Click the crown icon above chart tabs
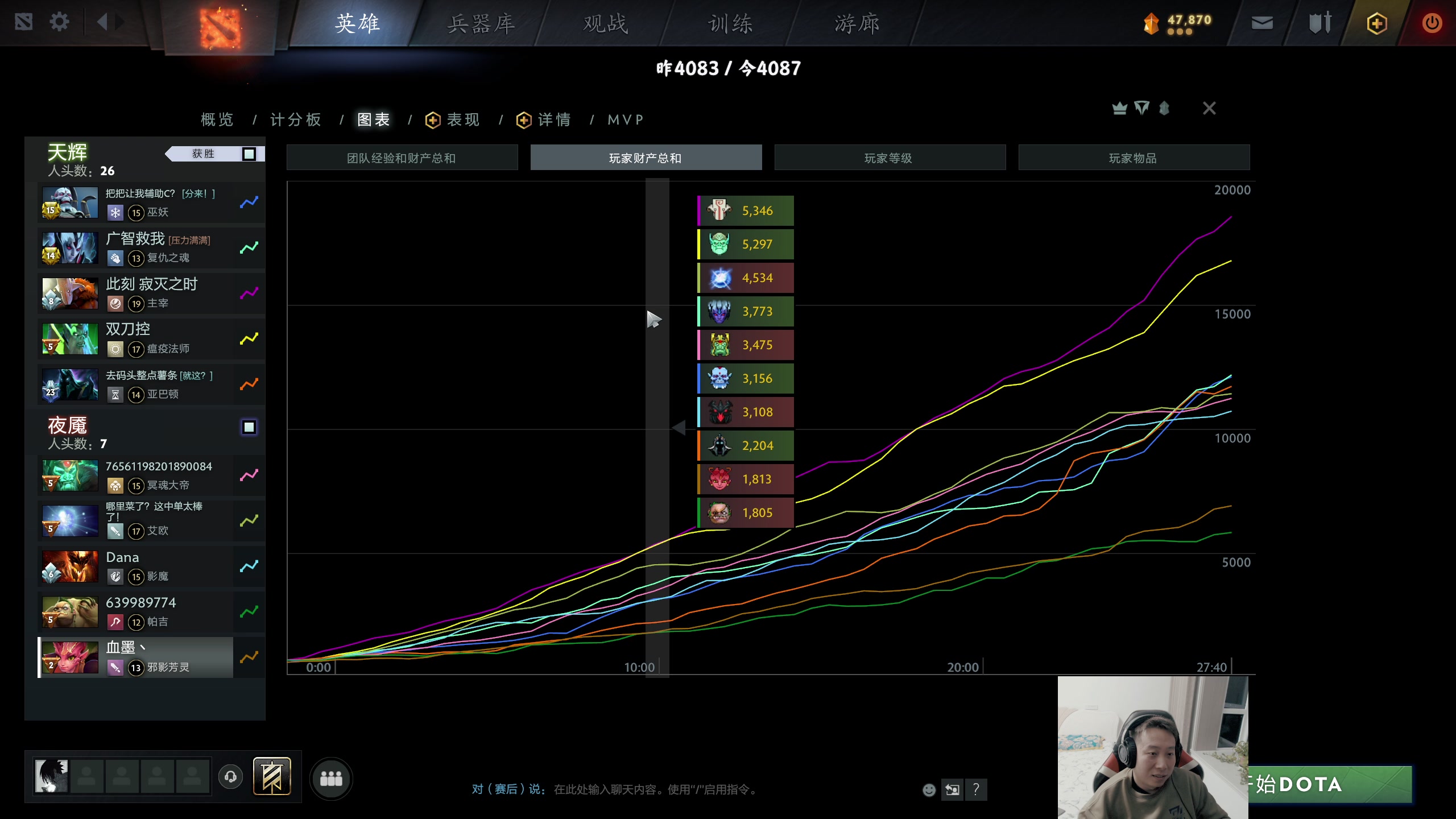Viewport: 1456px width, 819px height. coord(1119,108)
